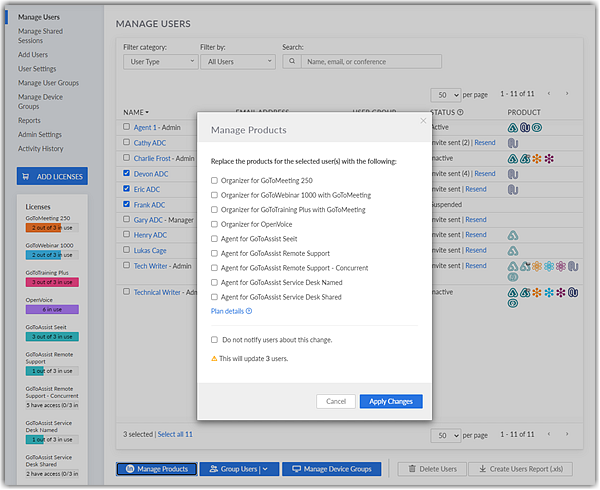Open the top per page count dropdown

tap(450, 93)
